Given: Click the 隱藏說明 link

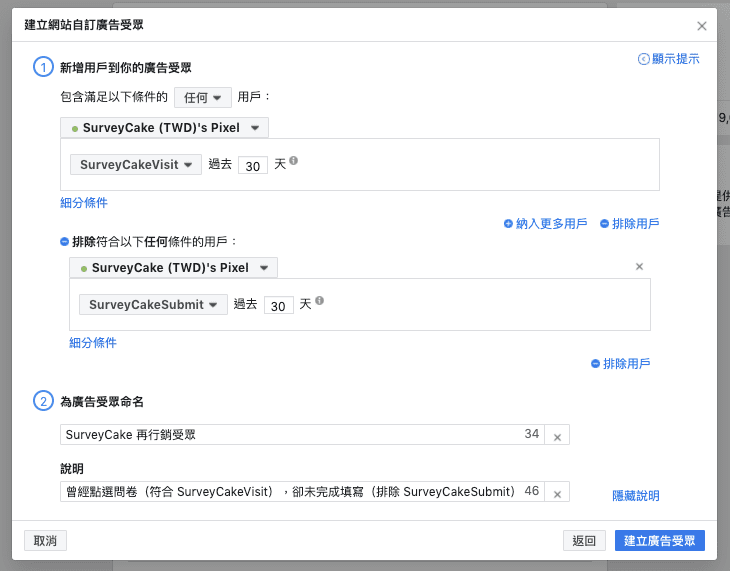Looking at the screenshot, I should (x=635, y=496).
